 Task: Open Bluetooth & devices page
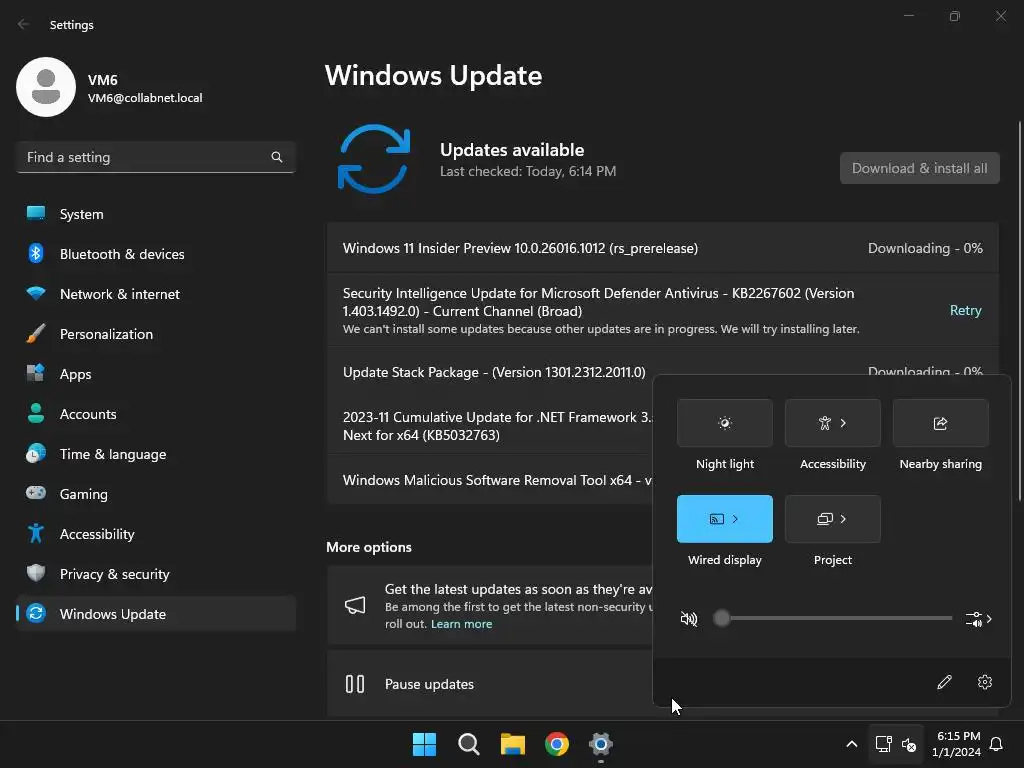(x=155, y=253)
